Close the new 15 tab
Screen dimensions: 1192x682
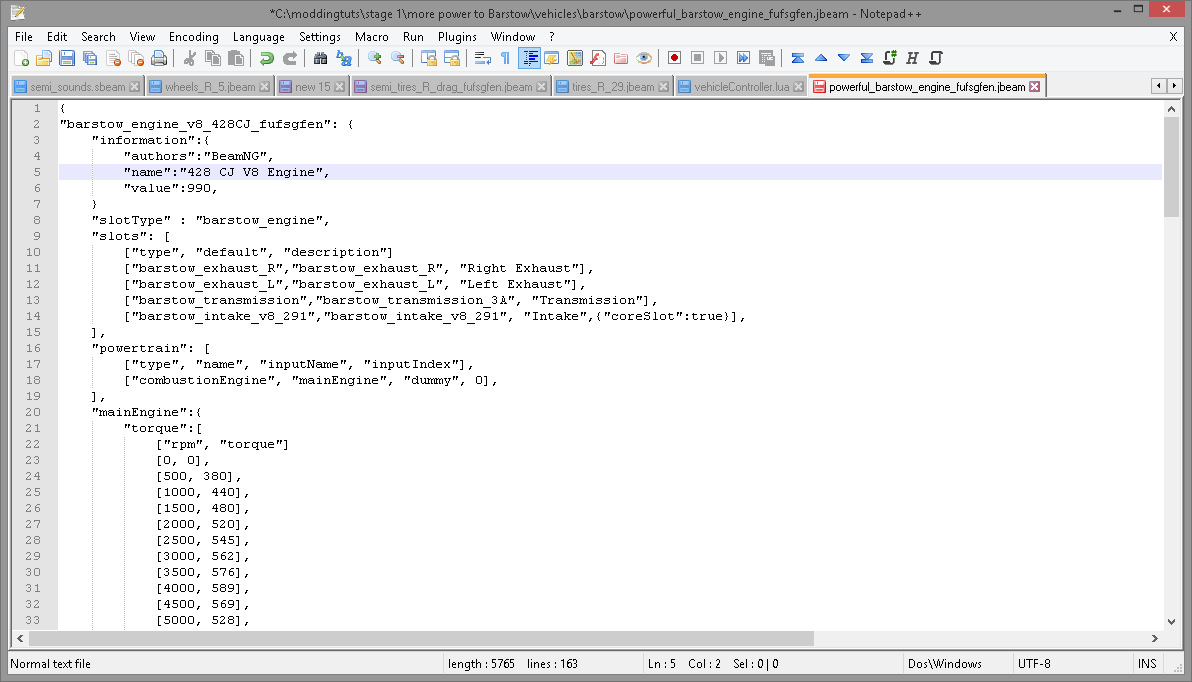[x=340, y=87]
